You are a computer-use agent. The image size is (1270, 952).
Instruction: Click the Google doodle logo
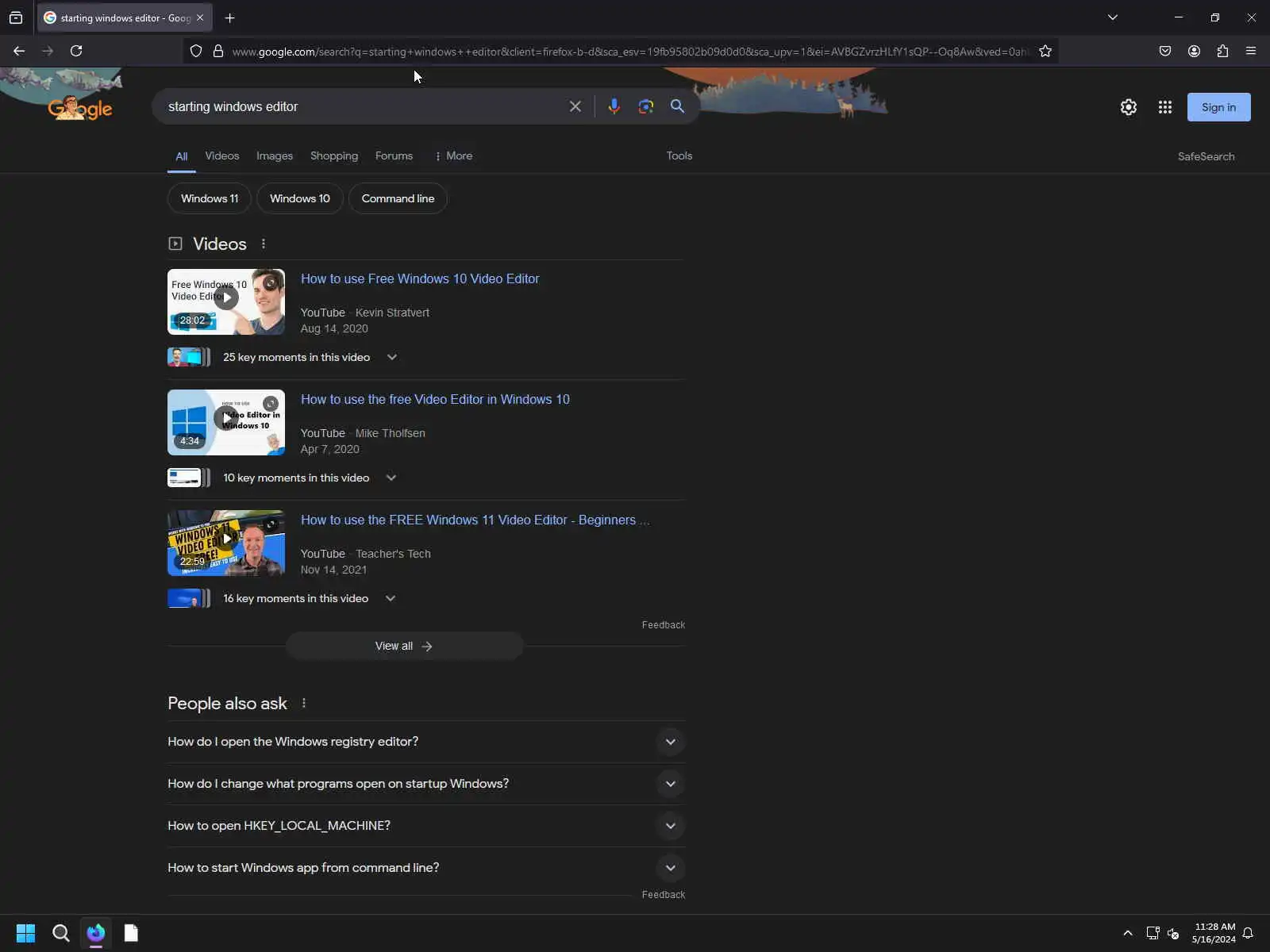pyautogui.click(x=80, y=108)
